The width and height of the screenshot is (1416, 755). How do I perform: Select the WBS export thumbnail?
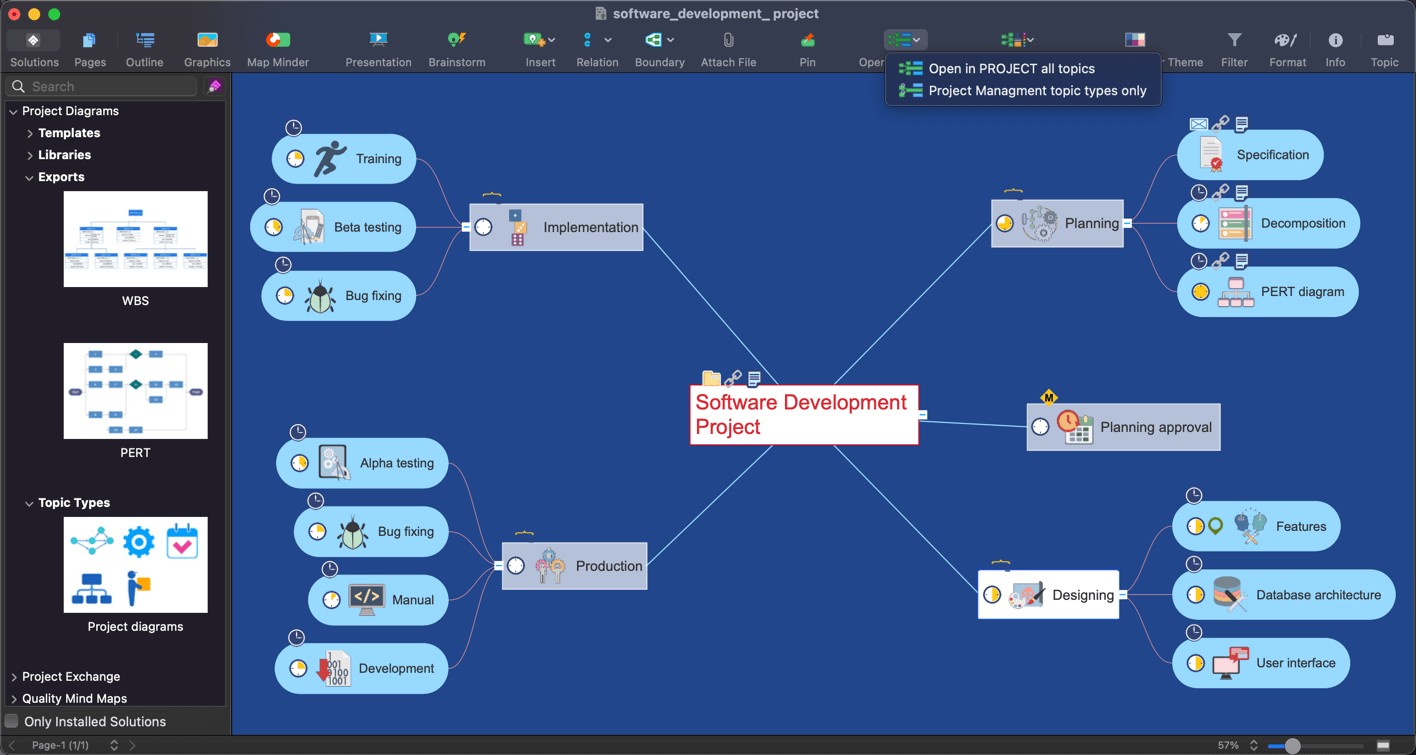135,240
